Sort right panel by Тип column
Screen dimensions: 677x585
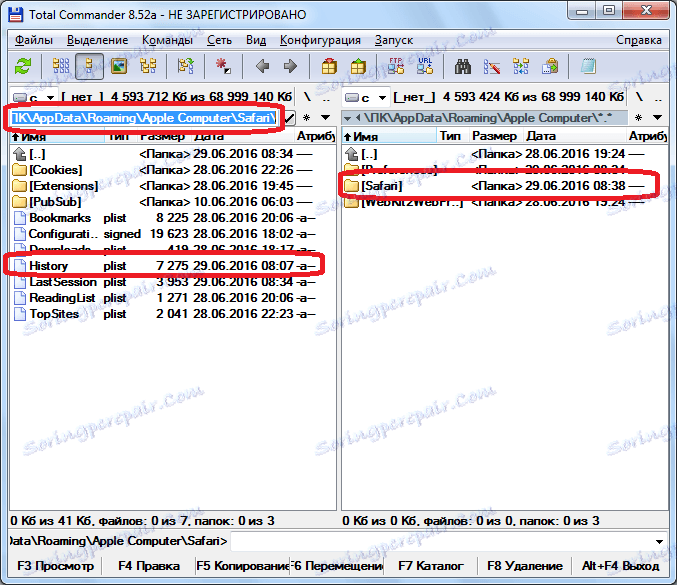tap(452, 136)
